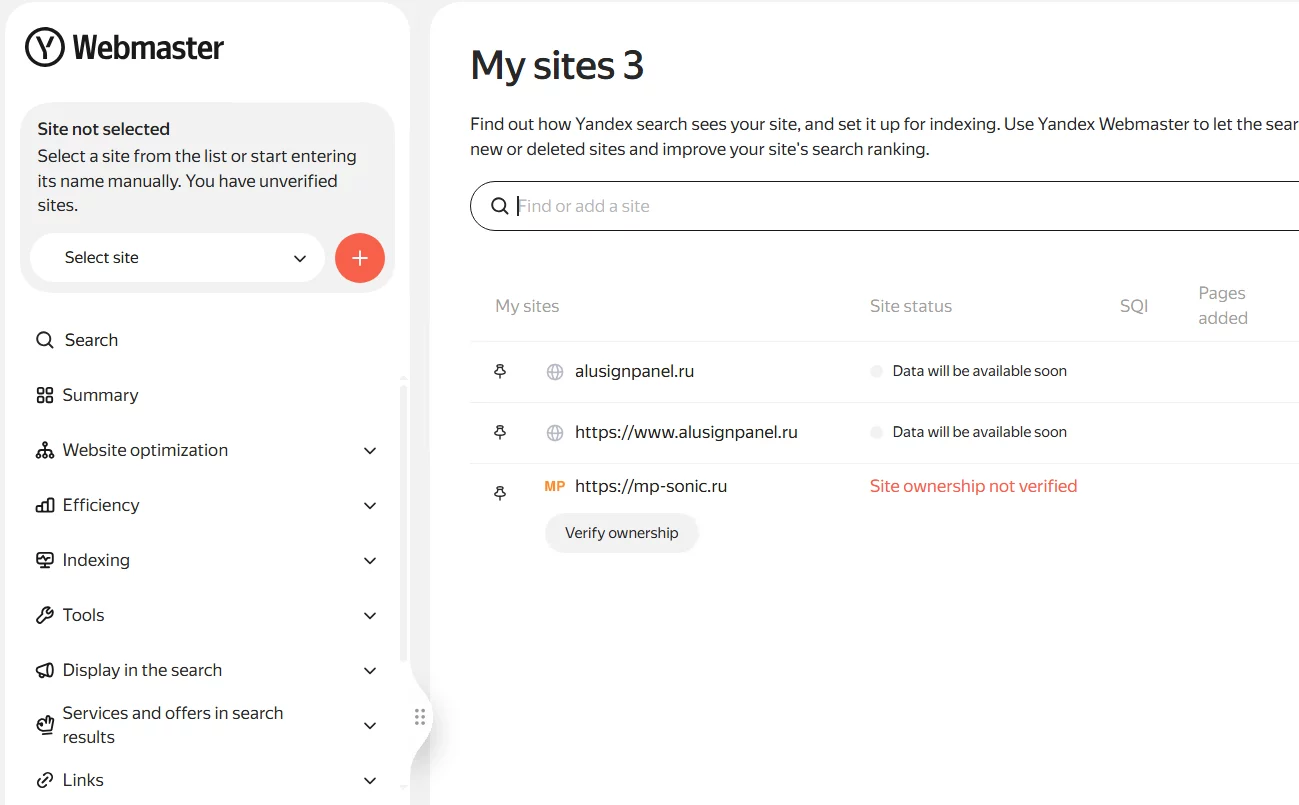Click the Display in the search label
Image resolution: width=1299 pixels, height=805 pixels.
[x=142, y=670]
